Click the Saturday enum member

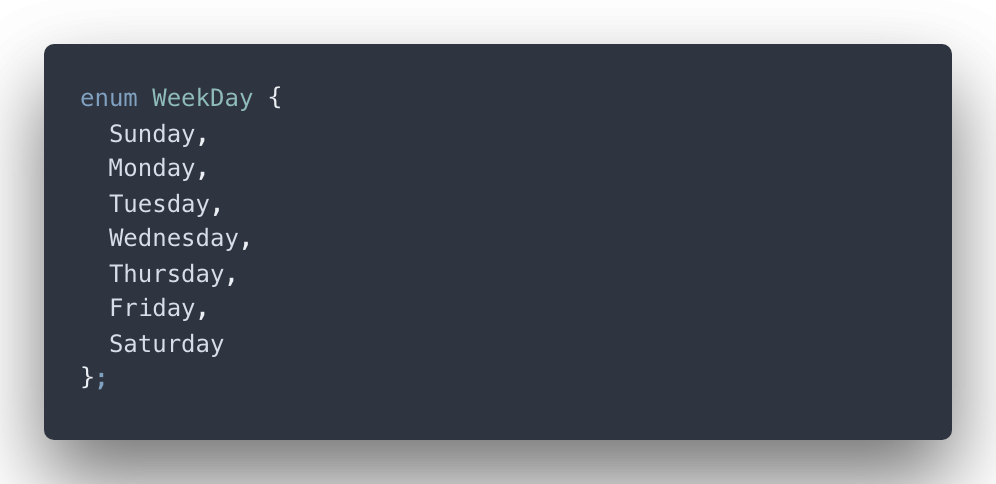[x=166, y=344]
